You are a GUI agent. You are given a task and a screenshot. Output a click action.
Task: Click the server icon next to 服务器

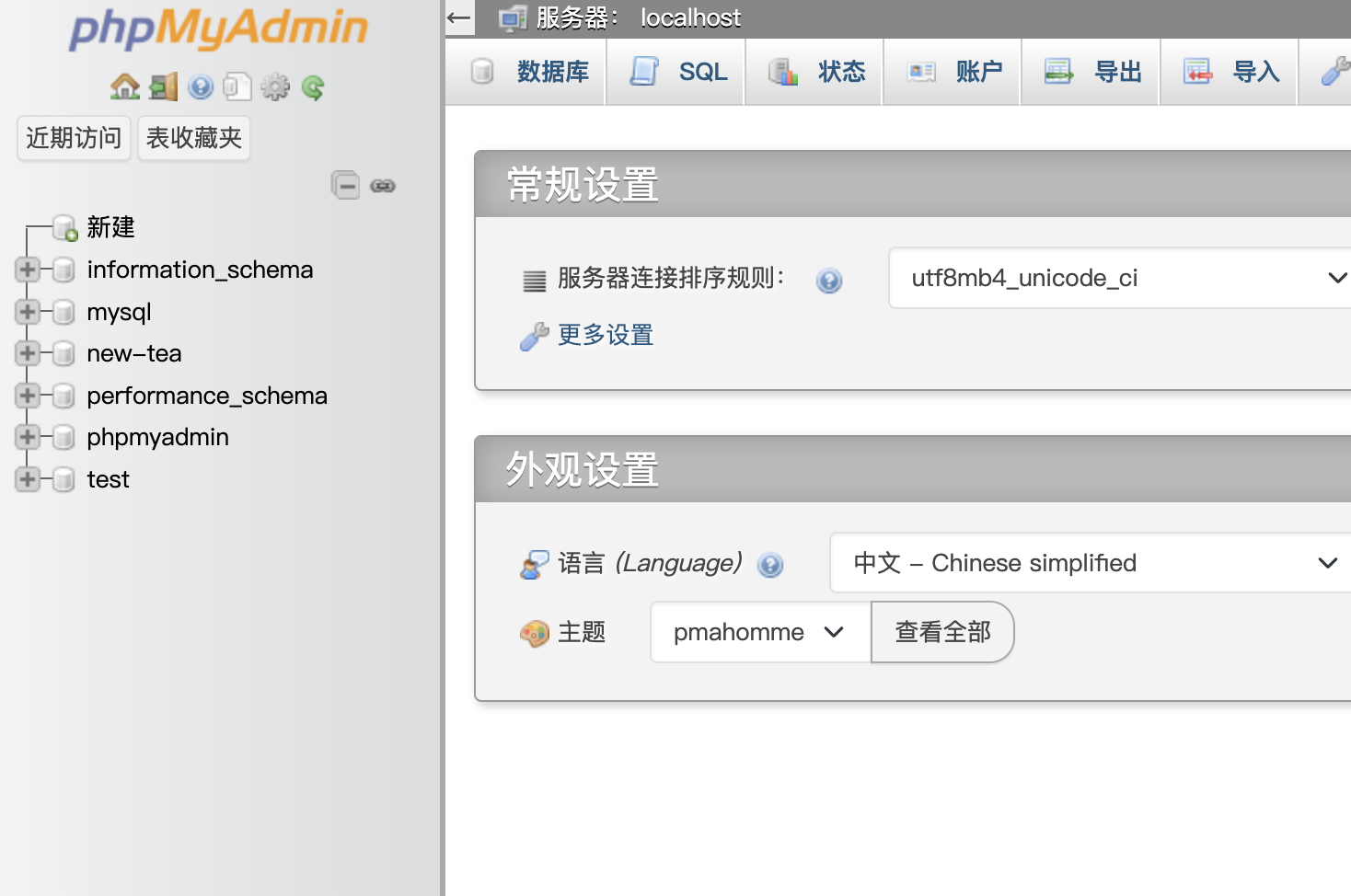513,18
